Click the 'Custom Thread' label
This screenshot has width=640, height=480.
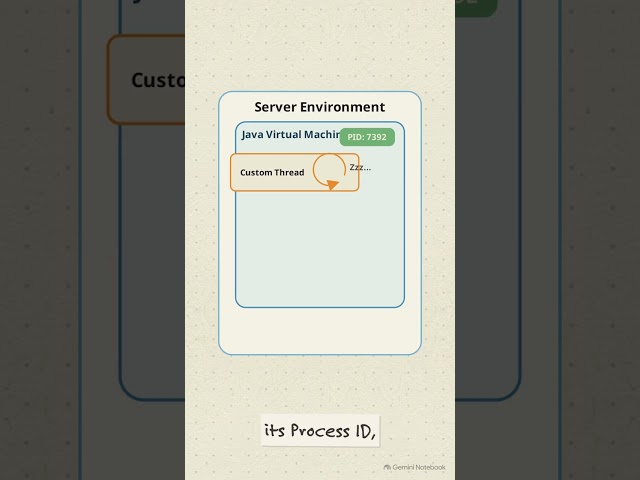coord(272,172)
